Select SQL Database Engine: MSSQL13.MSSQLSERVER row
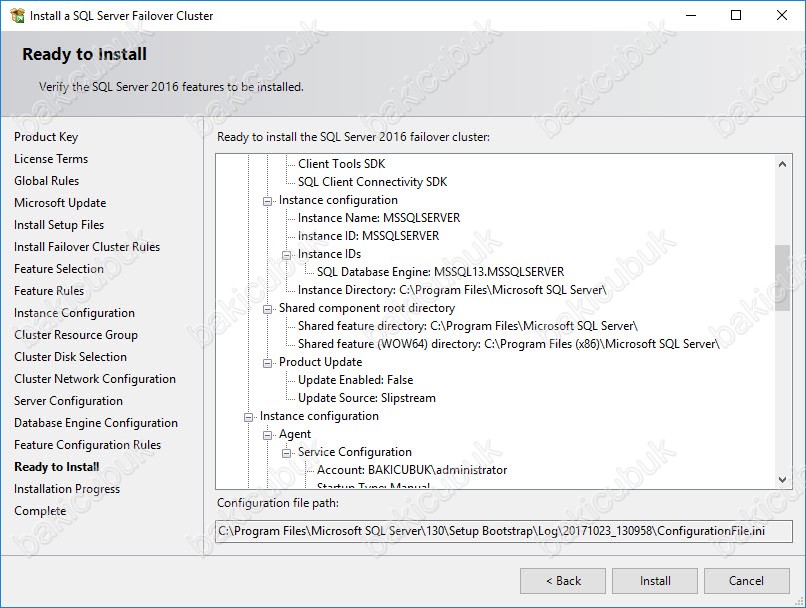806x608 pixels. (x=440, y=272)
